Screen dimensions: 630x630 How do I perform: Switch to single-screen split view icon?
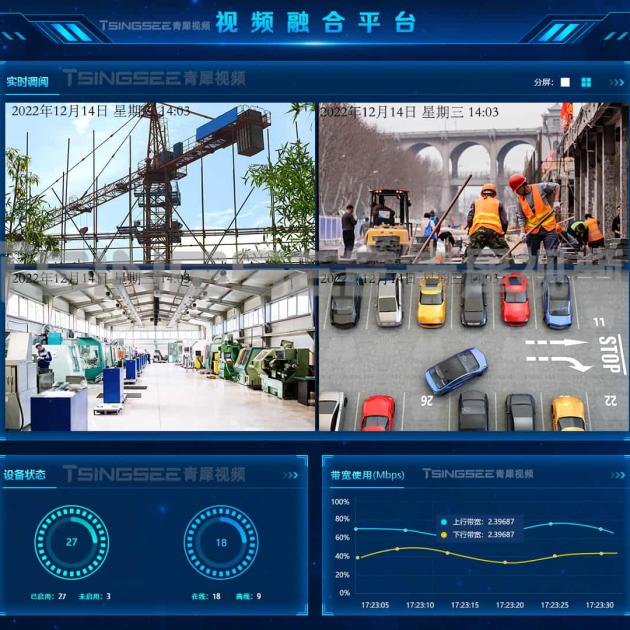click(x=565, y=82)
